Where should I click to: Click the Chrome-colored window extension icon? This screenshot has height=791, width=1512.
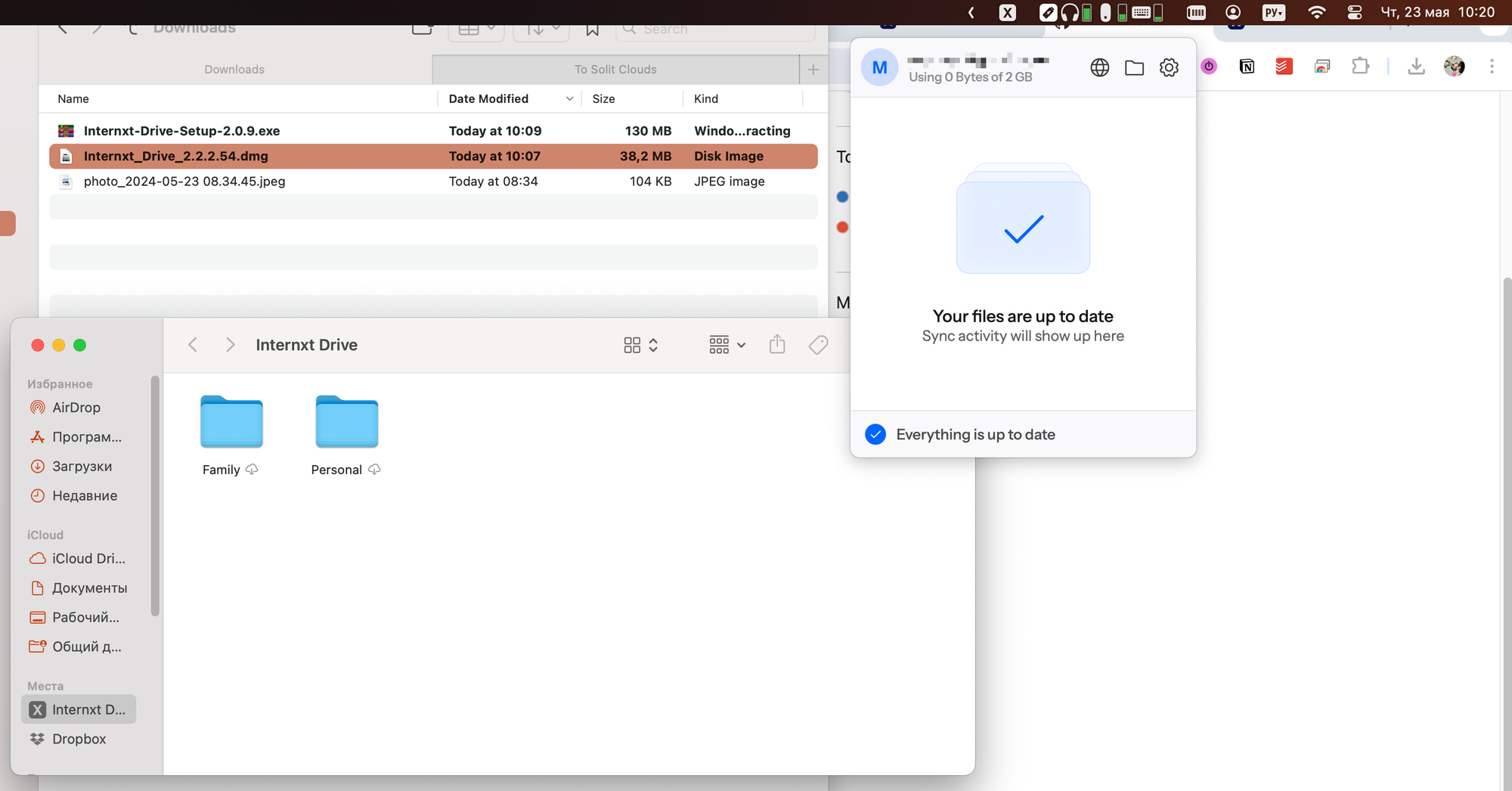pos(1322,67)
